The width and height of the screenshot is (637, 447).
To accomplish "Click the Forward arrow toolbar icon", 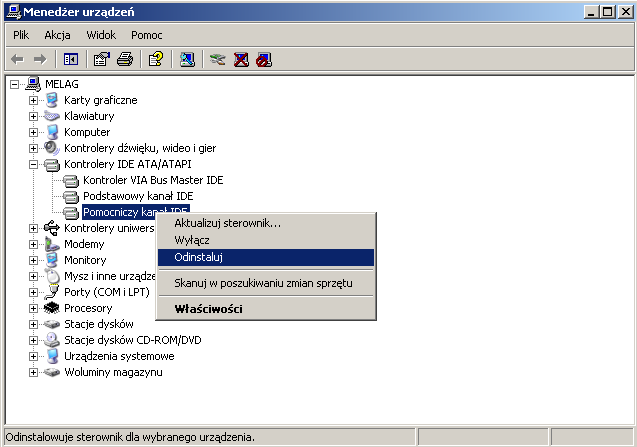I will pos(40,60).
